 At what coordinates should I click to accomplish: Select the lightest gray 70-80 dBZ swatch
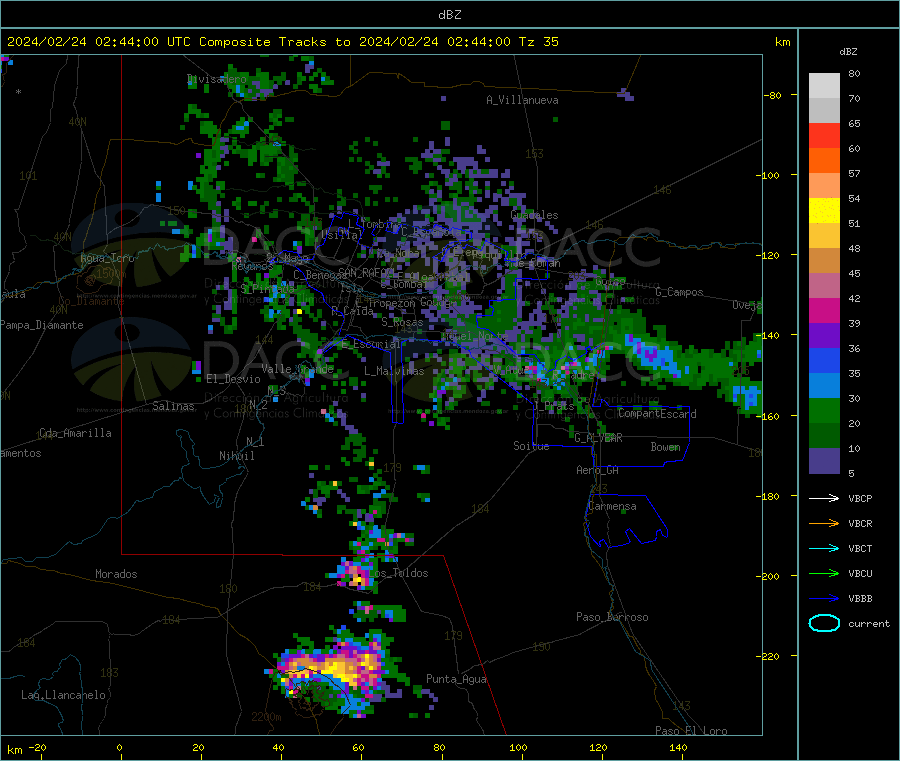point(824,86)
